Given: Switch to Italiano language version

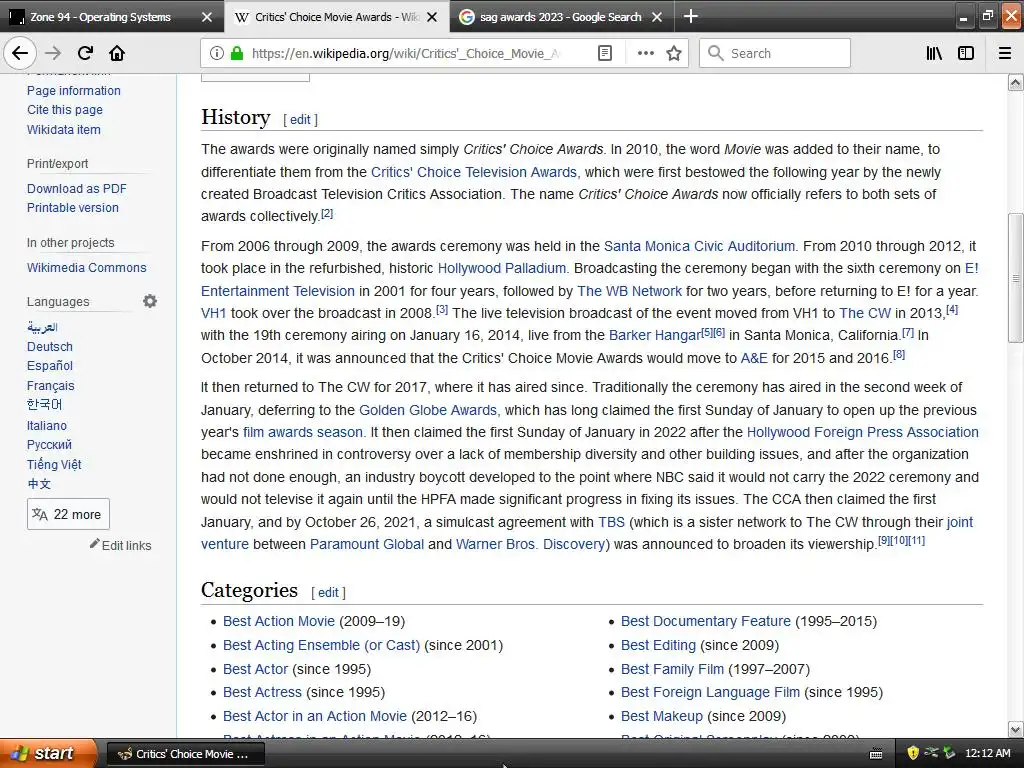Looking at the screenshot, I should 46,425.
